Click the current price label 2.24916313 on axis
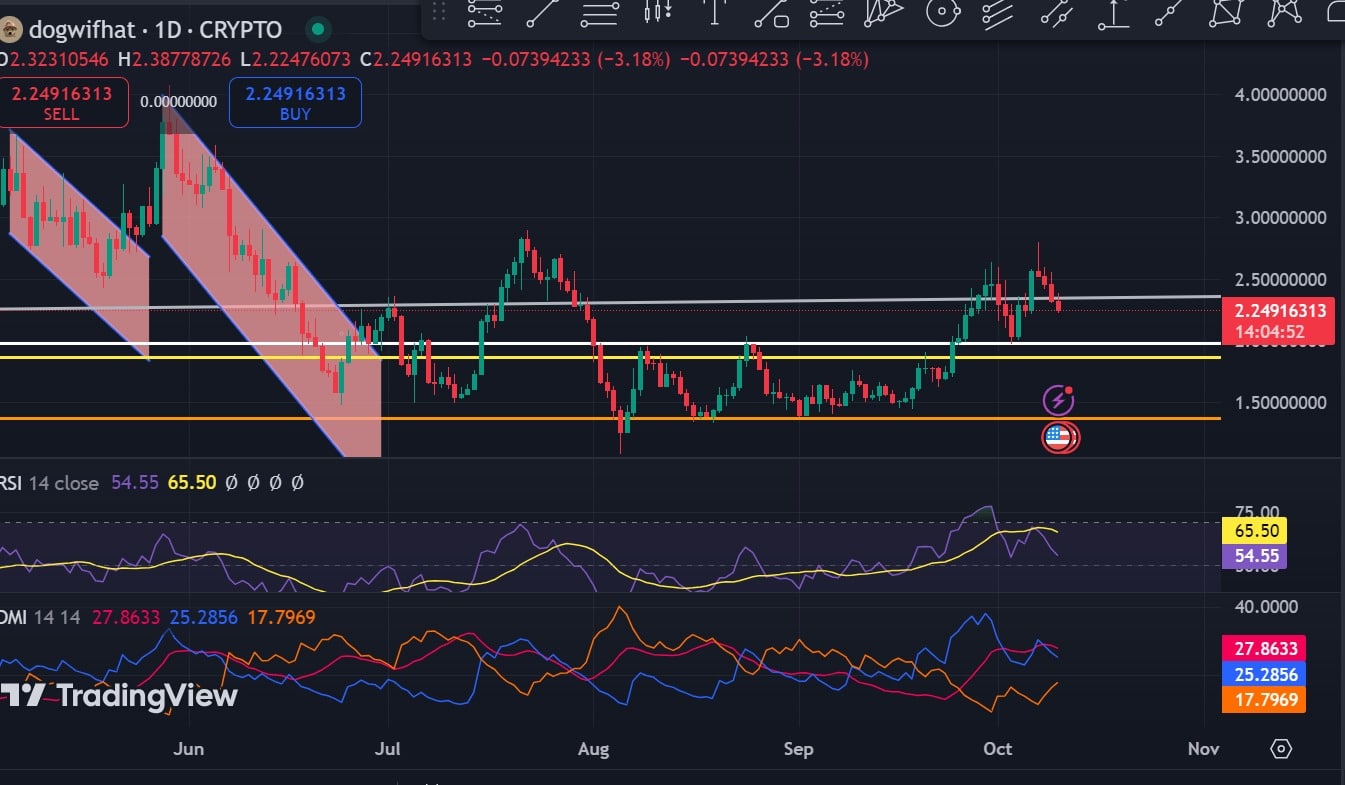The height and width of the screenshot is (785, 1345). point(1280,310)
